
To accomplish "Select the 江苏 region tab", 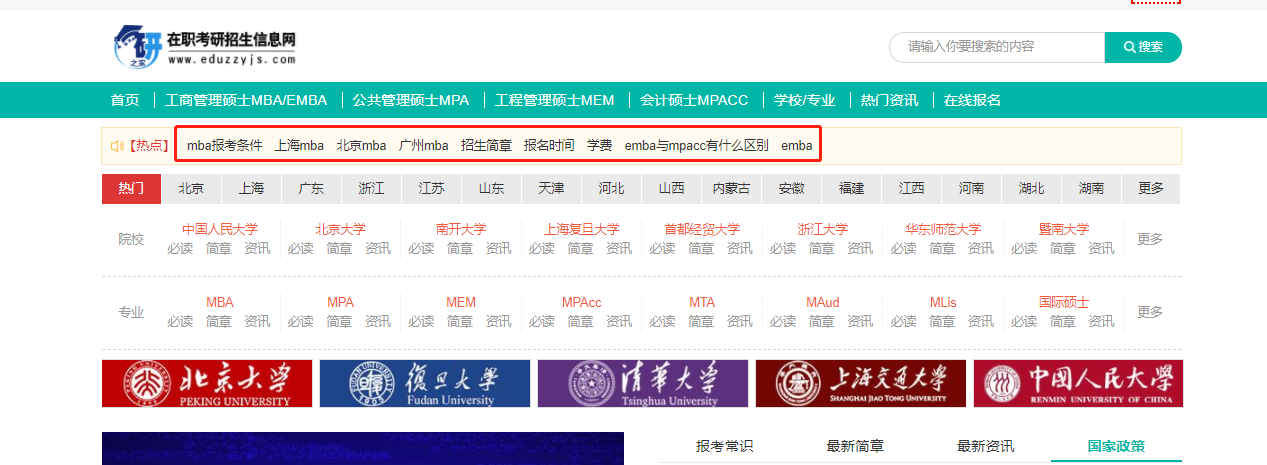I will pos(431,189).
